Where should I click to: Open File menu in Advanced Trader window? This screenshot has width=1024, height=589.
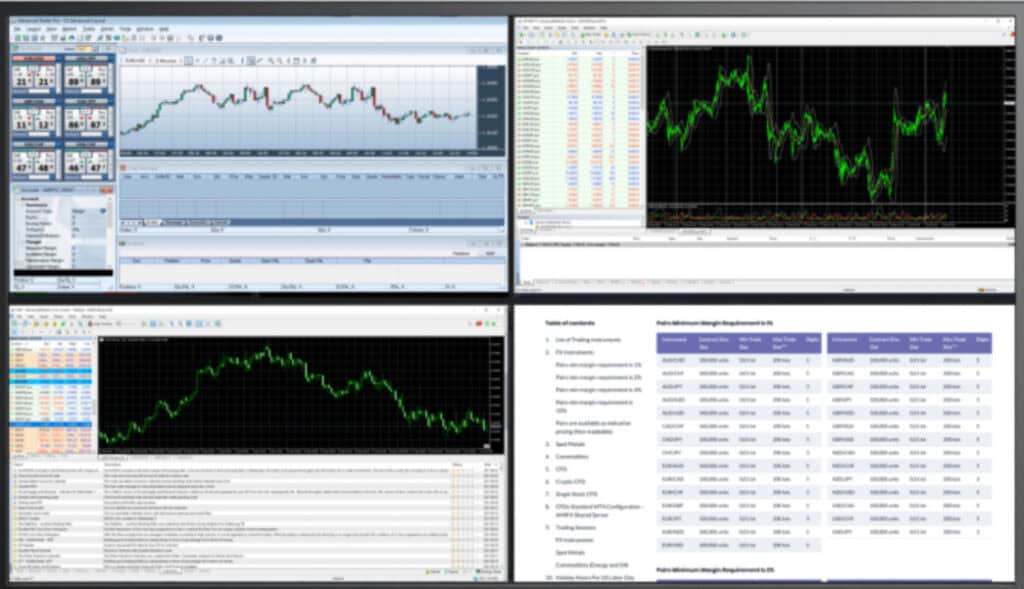(18, 29)
